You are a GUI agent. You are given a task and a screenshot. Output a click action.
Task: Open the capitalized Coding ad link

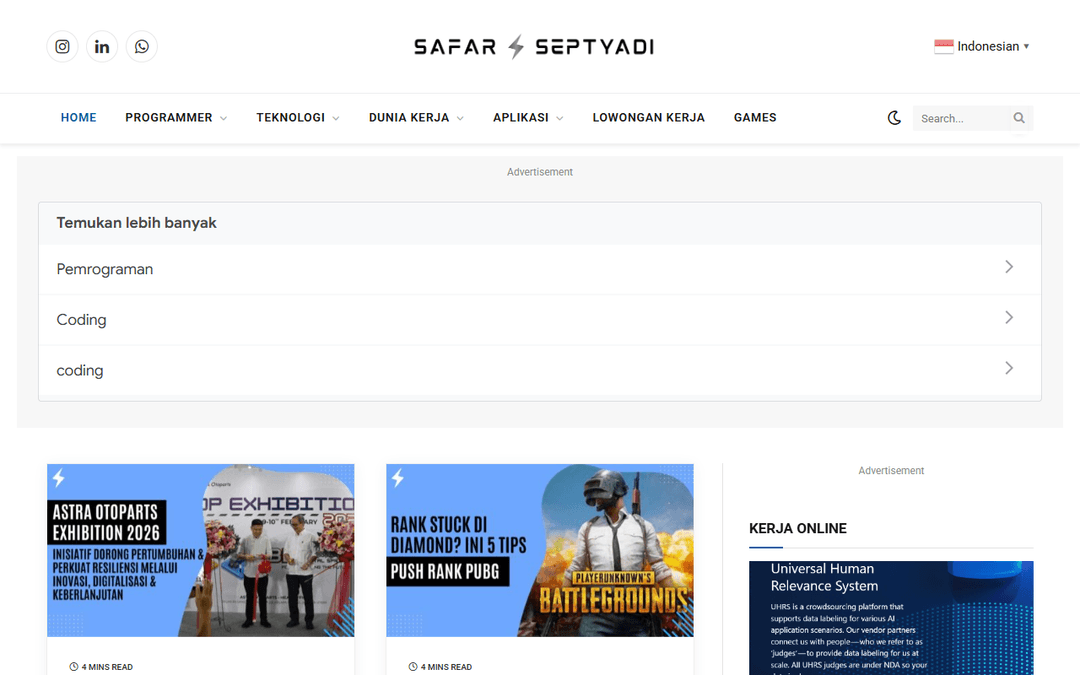point(540,320)
